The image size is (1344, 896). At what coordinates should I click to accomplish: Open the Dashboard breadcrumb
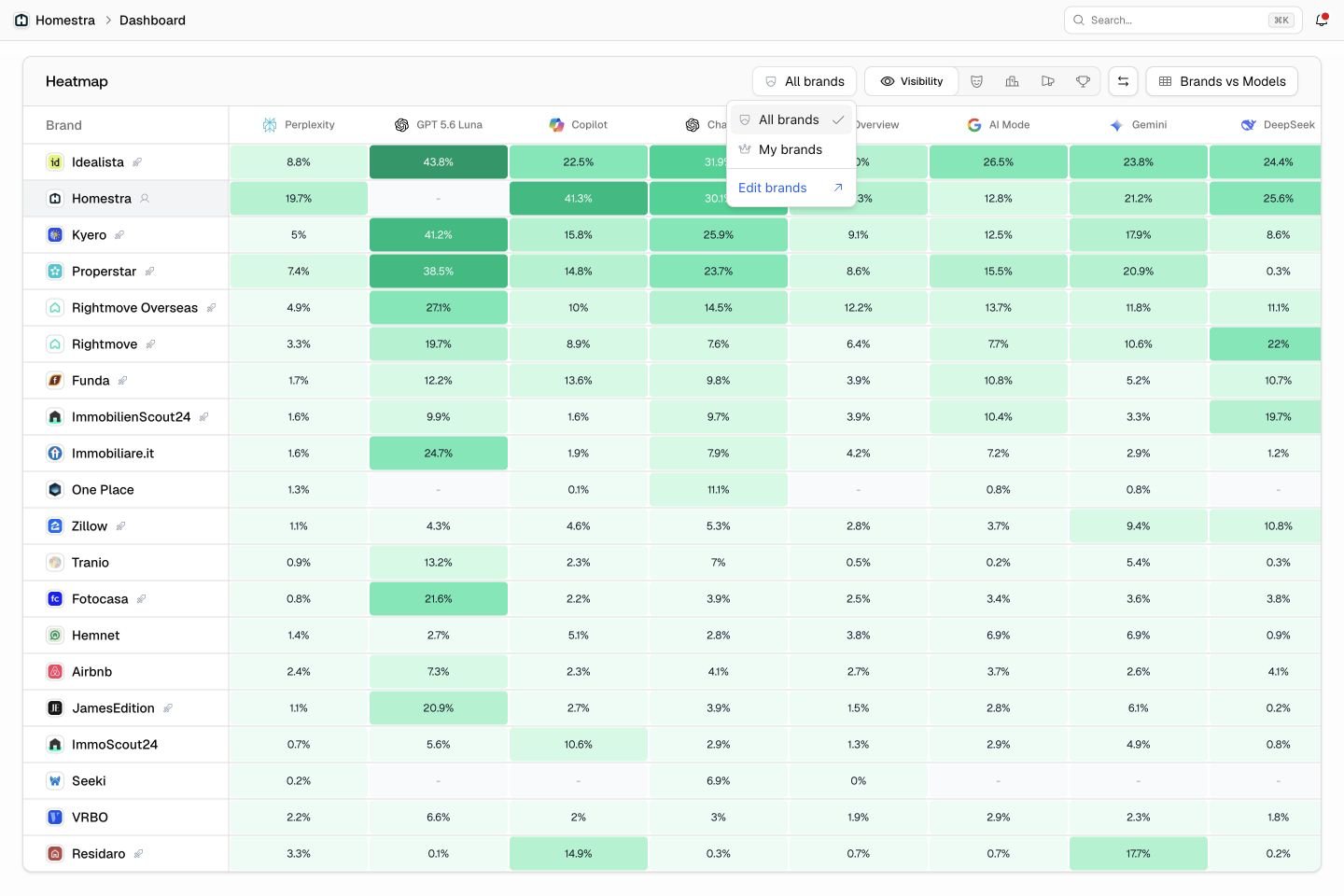[x=152, y=21]
